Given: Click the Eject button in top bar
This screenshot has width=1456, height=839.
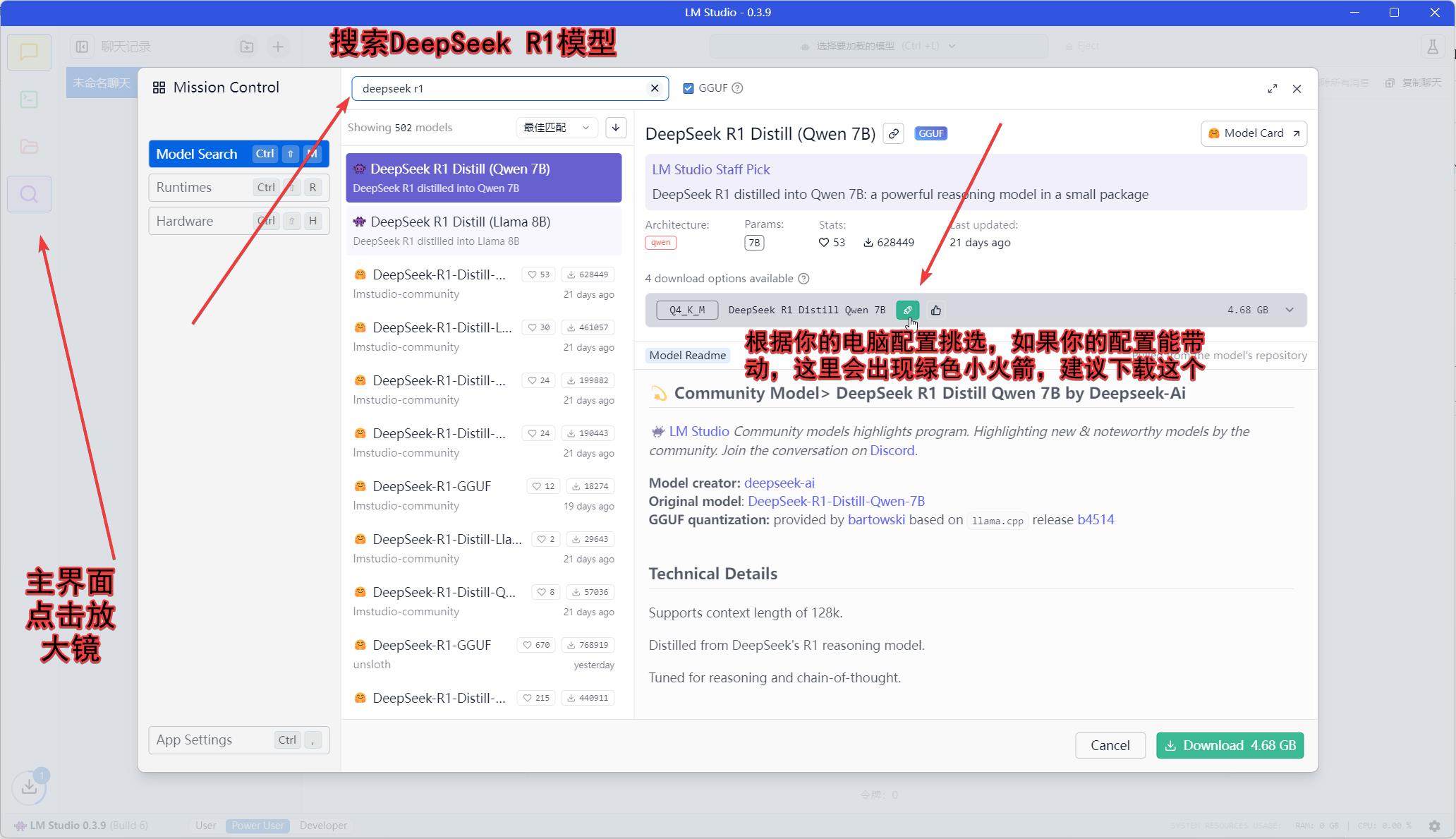Looking at the screenshot, I should point(1084,47).
